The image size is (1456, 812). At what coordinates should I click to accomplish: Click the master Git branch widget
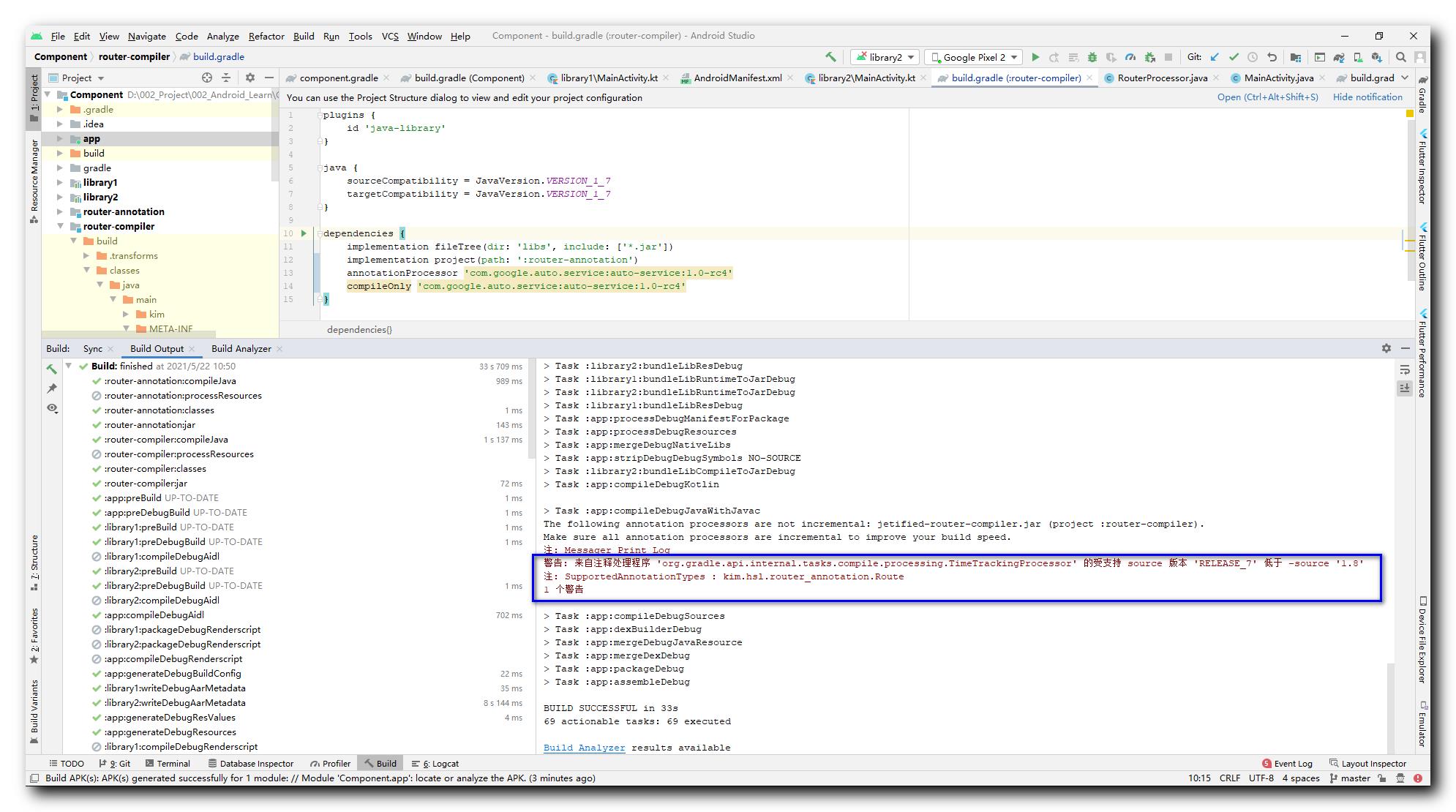(1349, 778)
